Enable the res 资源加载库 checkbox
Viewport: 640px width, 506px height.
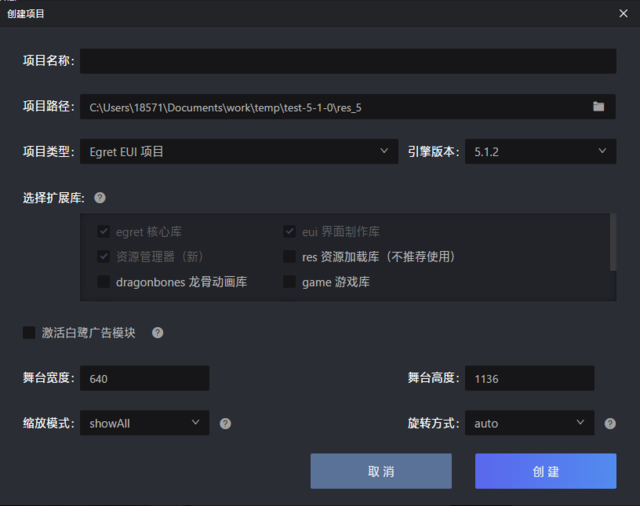tap(289, 257)
